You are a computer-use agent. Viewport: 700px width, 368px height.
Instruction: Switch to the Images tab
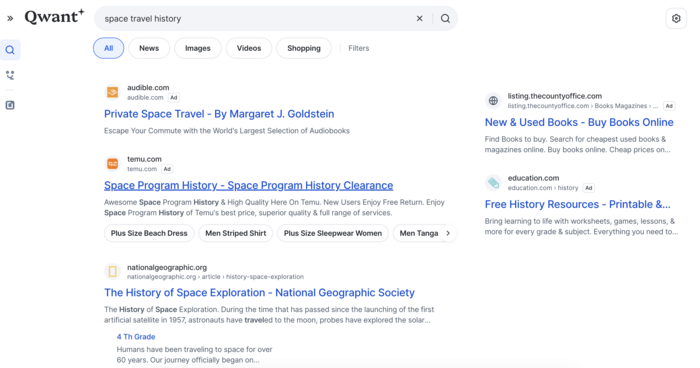click(x=198, y=48)
